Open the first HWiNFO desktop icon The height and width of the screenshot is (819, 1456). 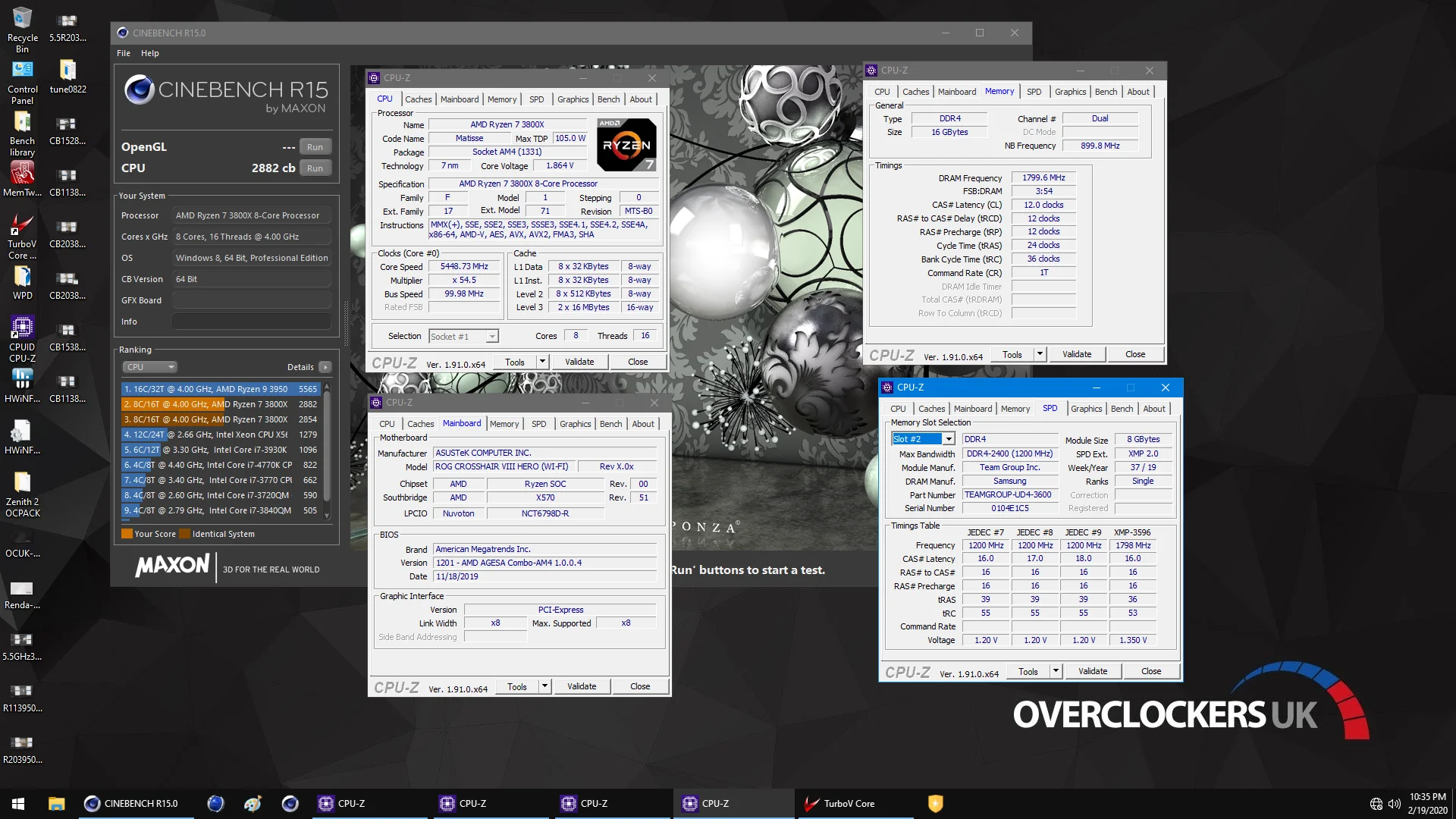coord(23,385)
